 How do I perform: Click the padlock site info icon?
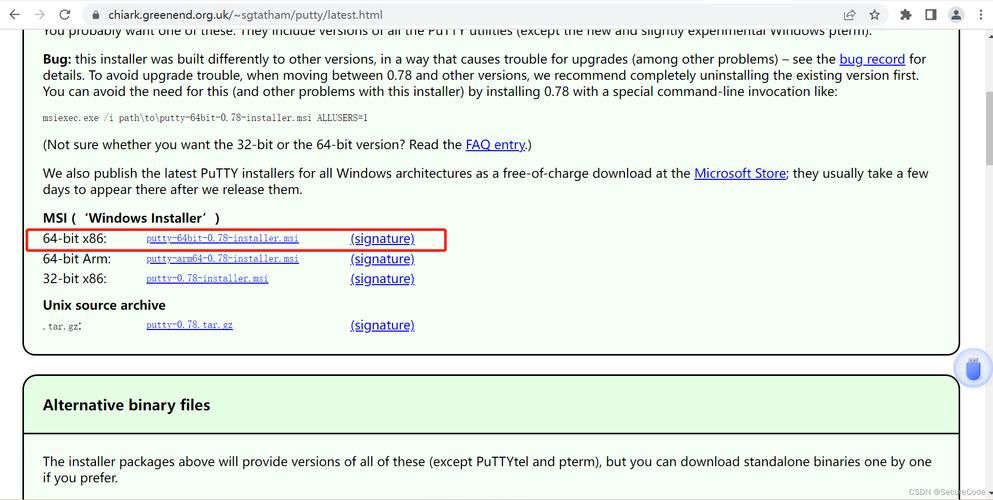click(x=96, y=15)
